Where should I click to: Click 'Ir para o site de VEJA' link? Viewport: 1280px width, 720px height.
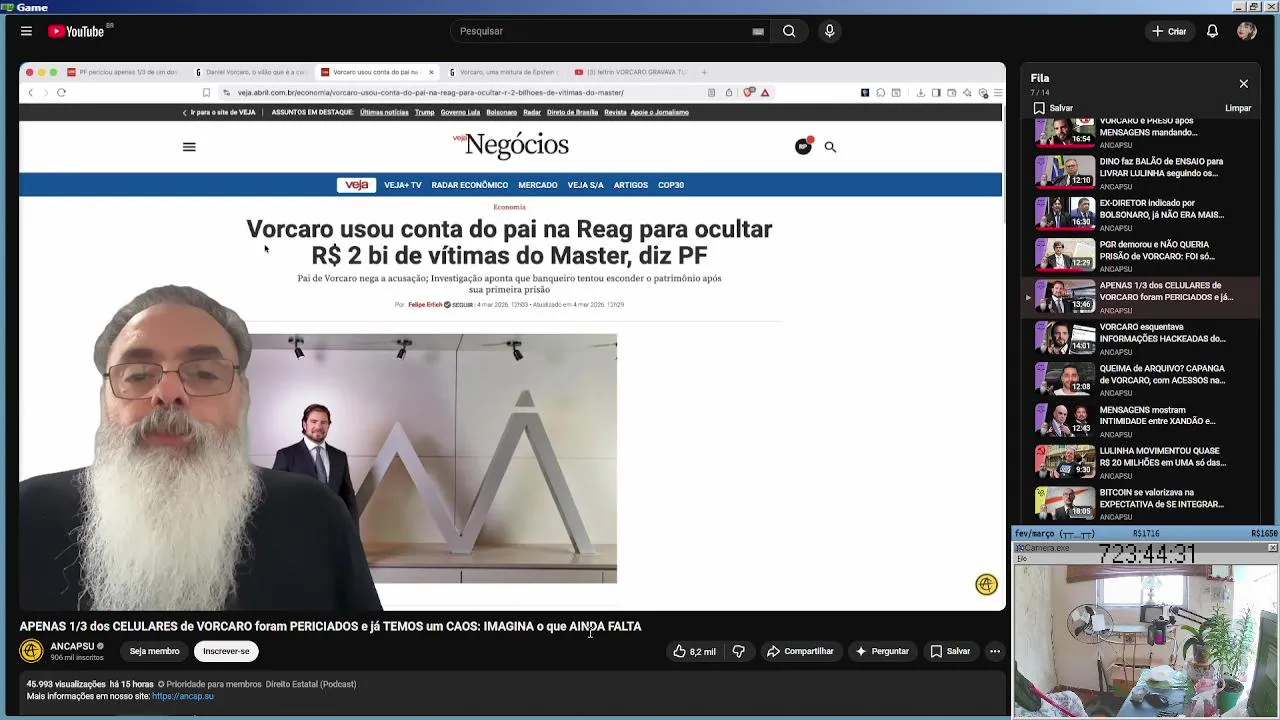coord(220,112)
